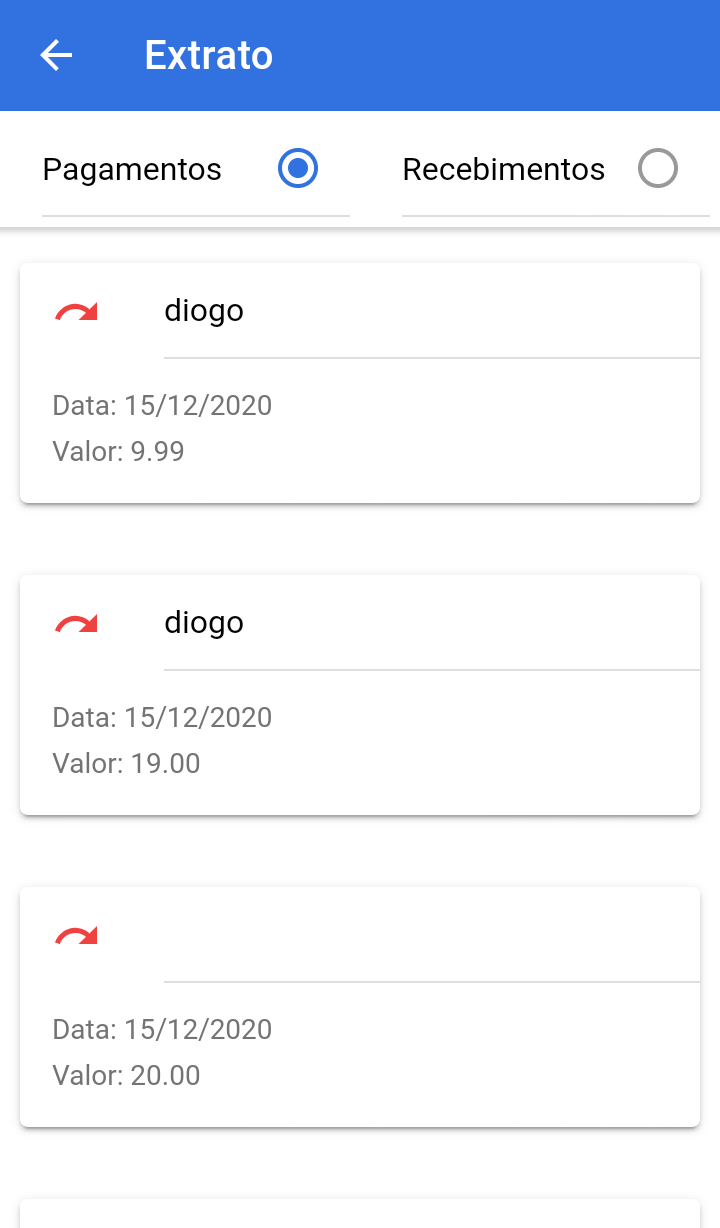Image resolution: width=720 pixels, height=1228 pixels.
Task: Click the Valor: 19.00 text
Action: point(126,764)
